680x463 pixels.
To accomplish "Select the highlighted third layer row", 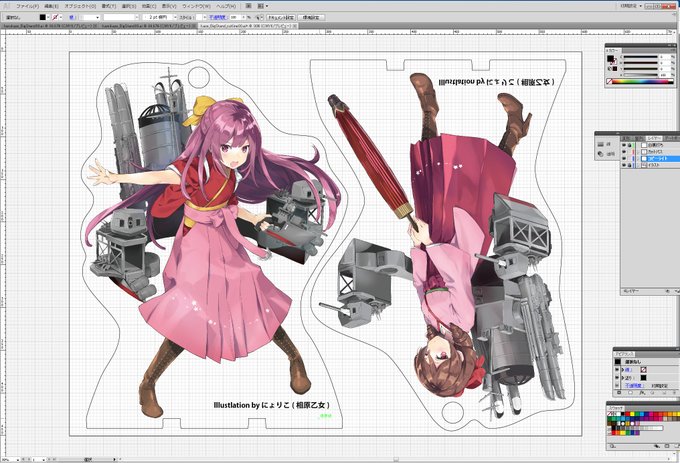I will (658, 158).
